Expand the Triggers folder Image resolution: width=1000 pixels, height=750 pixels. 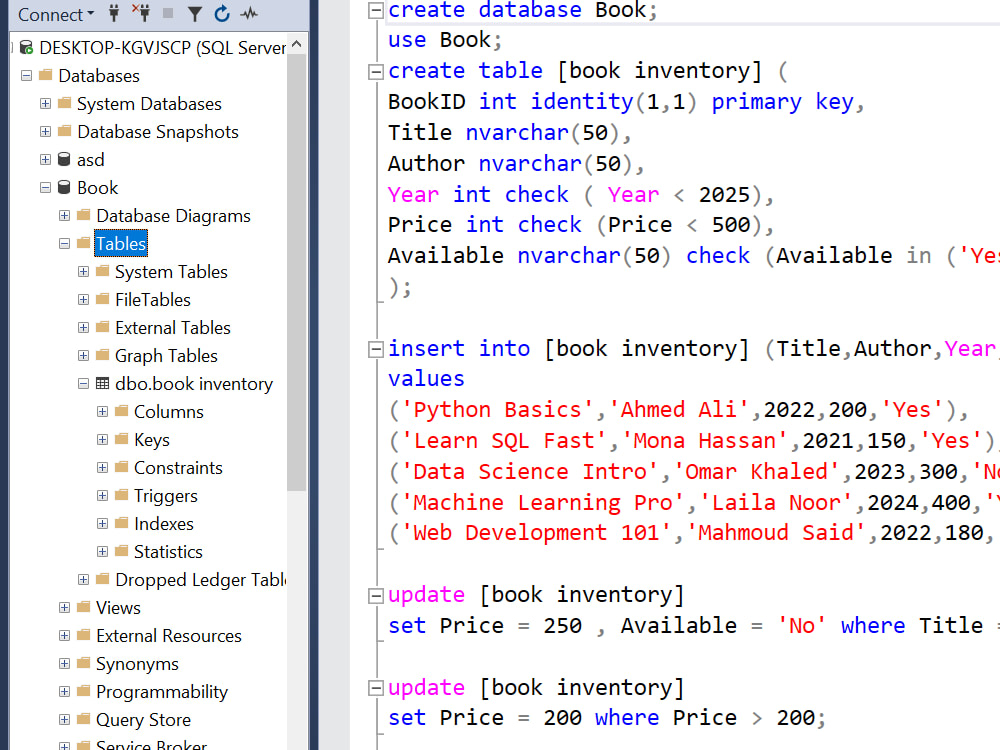(x=103, y=496)
